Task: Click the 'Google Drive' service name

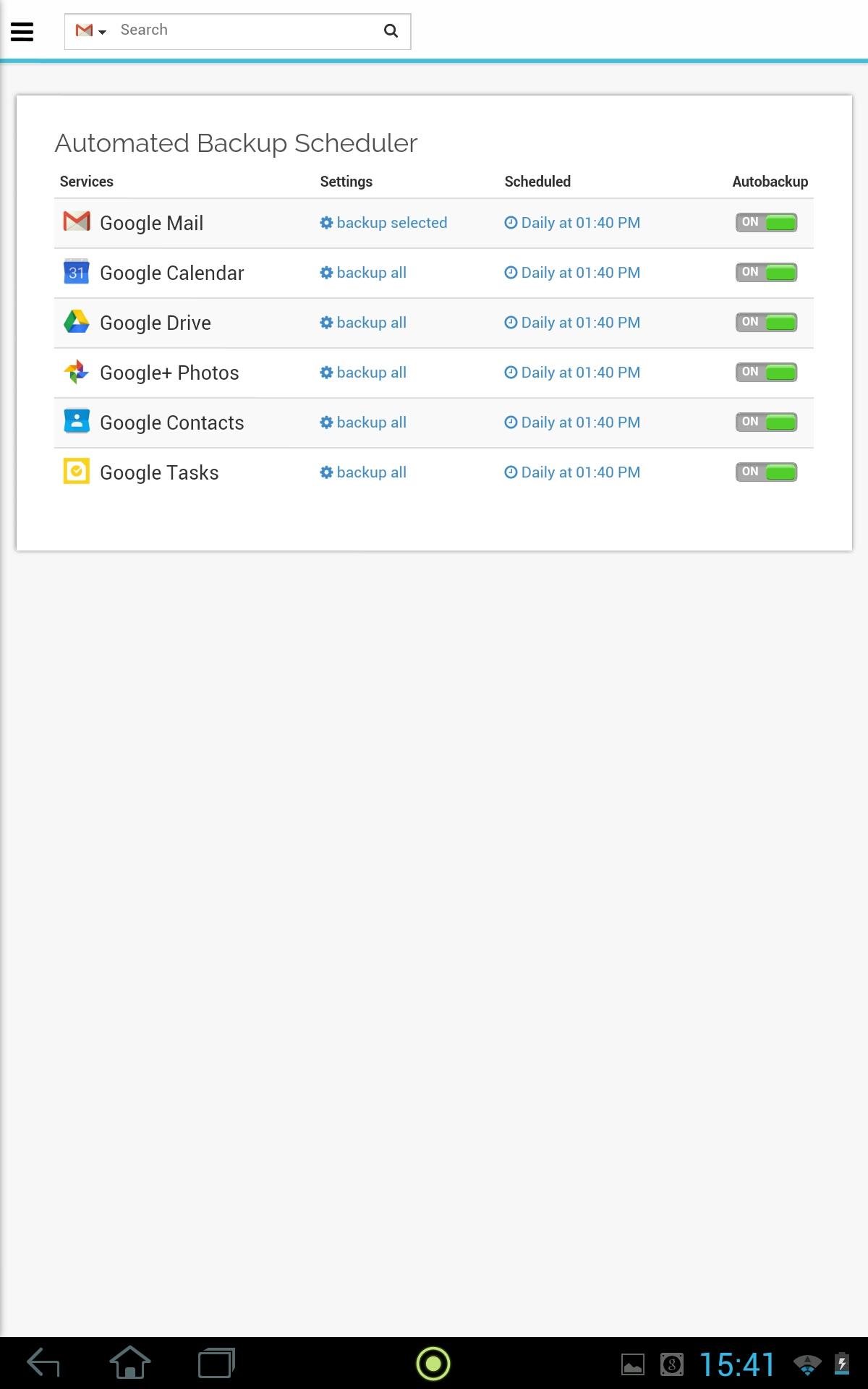Action: tap(156, 323)
